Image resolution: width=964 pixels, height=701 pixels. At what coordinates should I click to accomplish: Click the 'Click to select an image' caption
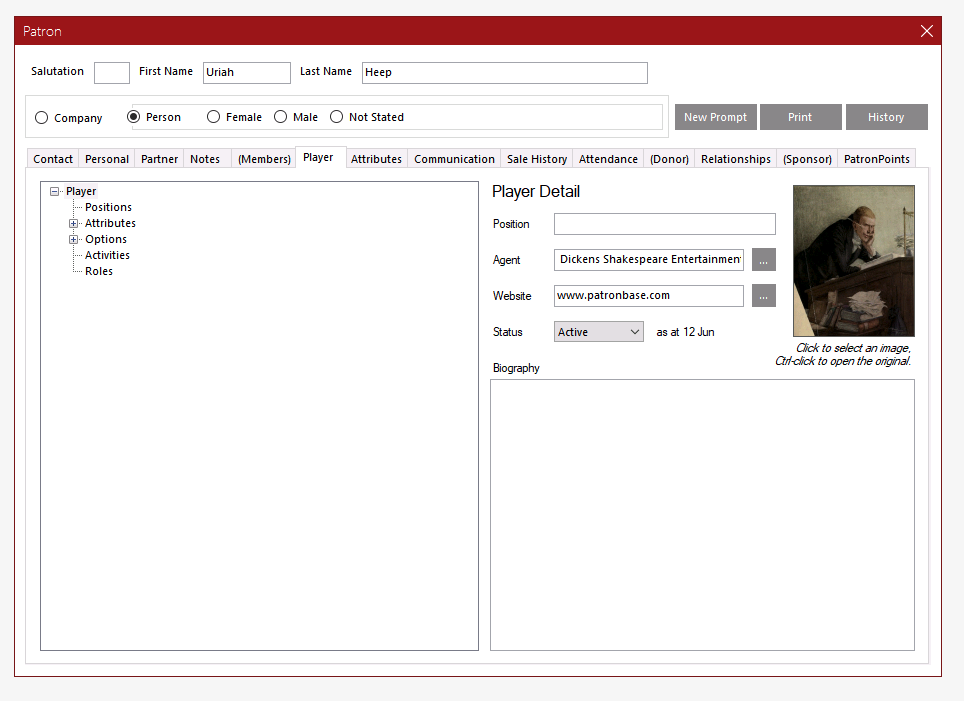pos(853,348)
